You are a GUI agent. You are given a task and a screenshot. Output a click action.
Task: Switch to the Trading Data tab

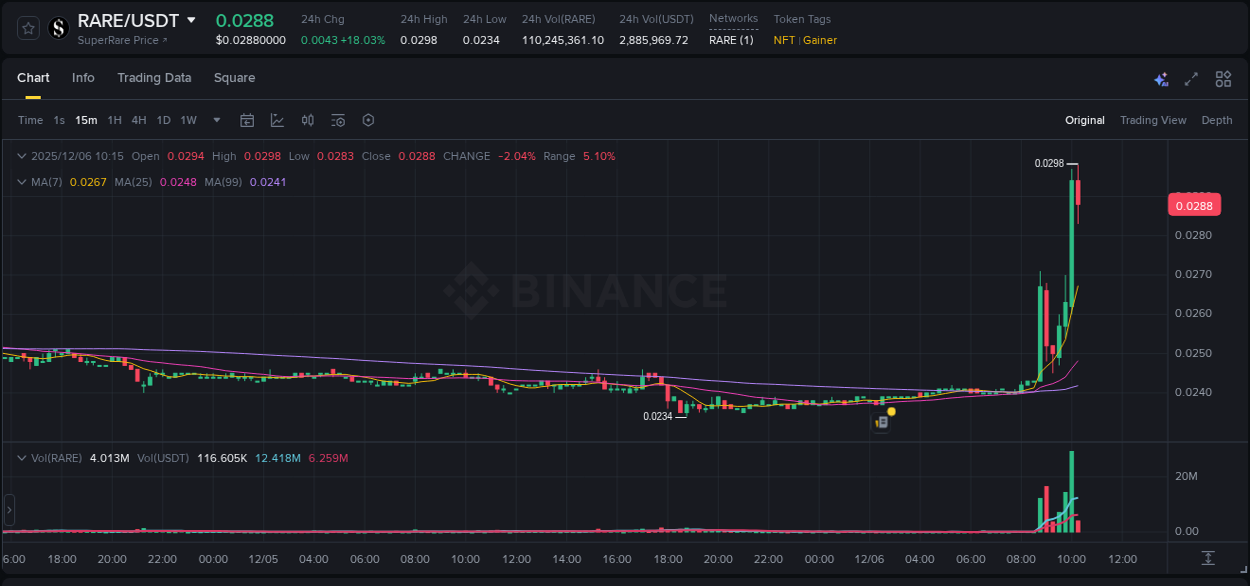(x=154, y=77)
